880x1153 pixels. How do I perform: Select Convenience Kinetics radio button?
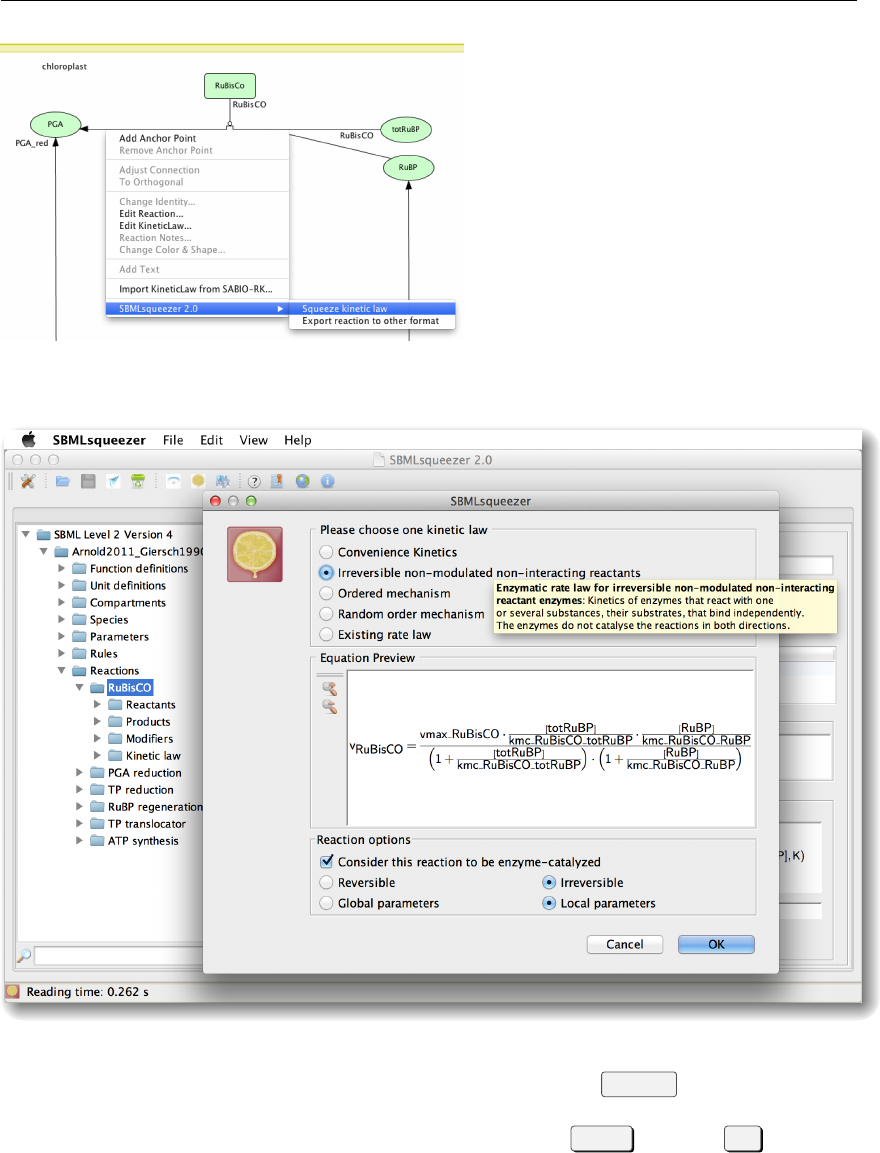(x=326, y=552)
